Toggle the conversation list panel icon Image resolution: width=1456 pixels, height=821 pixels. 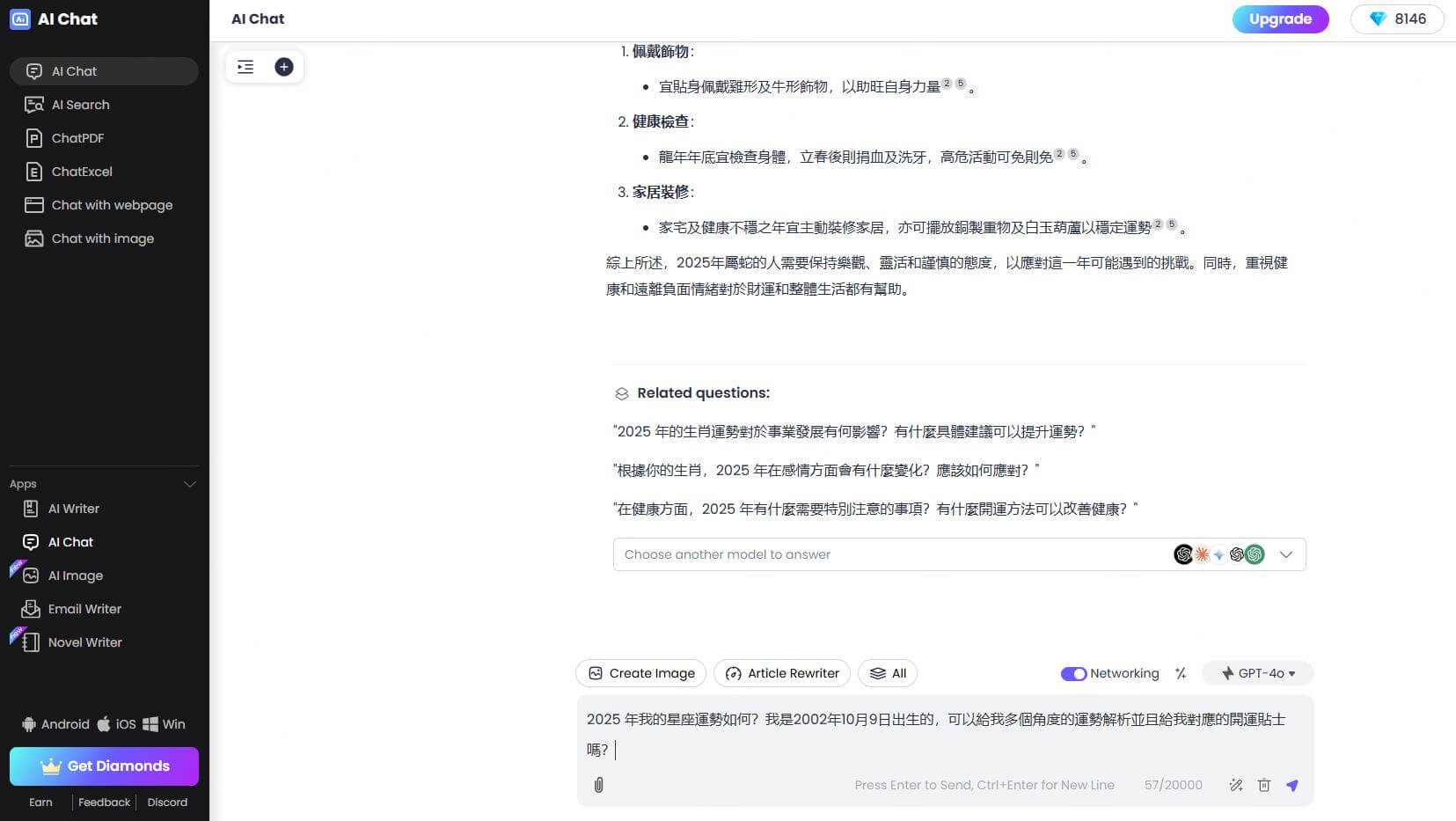click(245, 67)
